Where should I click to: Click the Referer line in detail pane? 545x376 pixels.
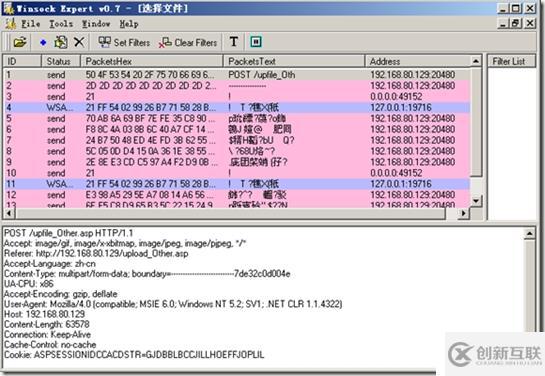tap(96, 253)
